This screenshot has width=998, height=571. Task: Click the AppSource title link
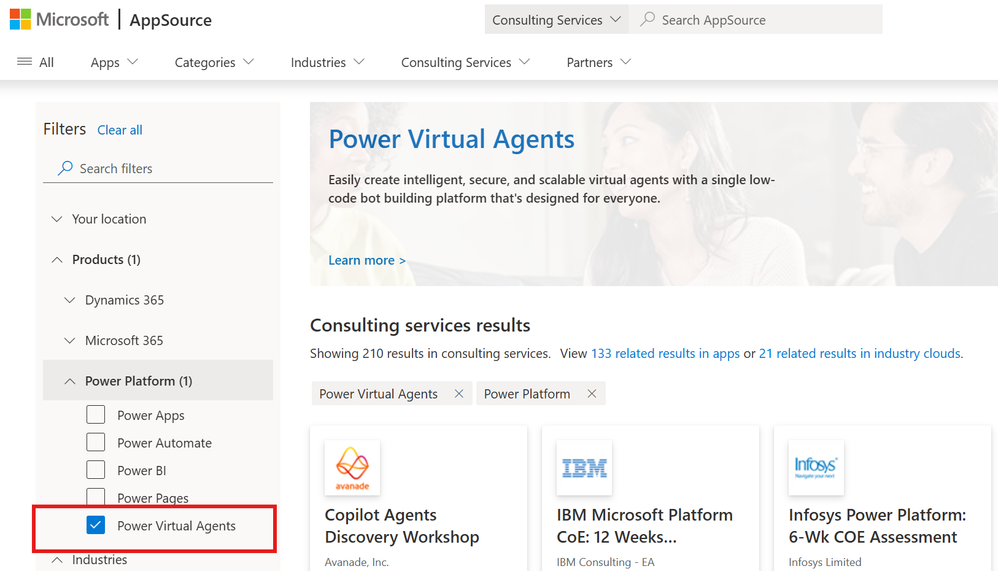(171, 20)
